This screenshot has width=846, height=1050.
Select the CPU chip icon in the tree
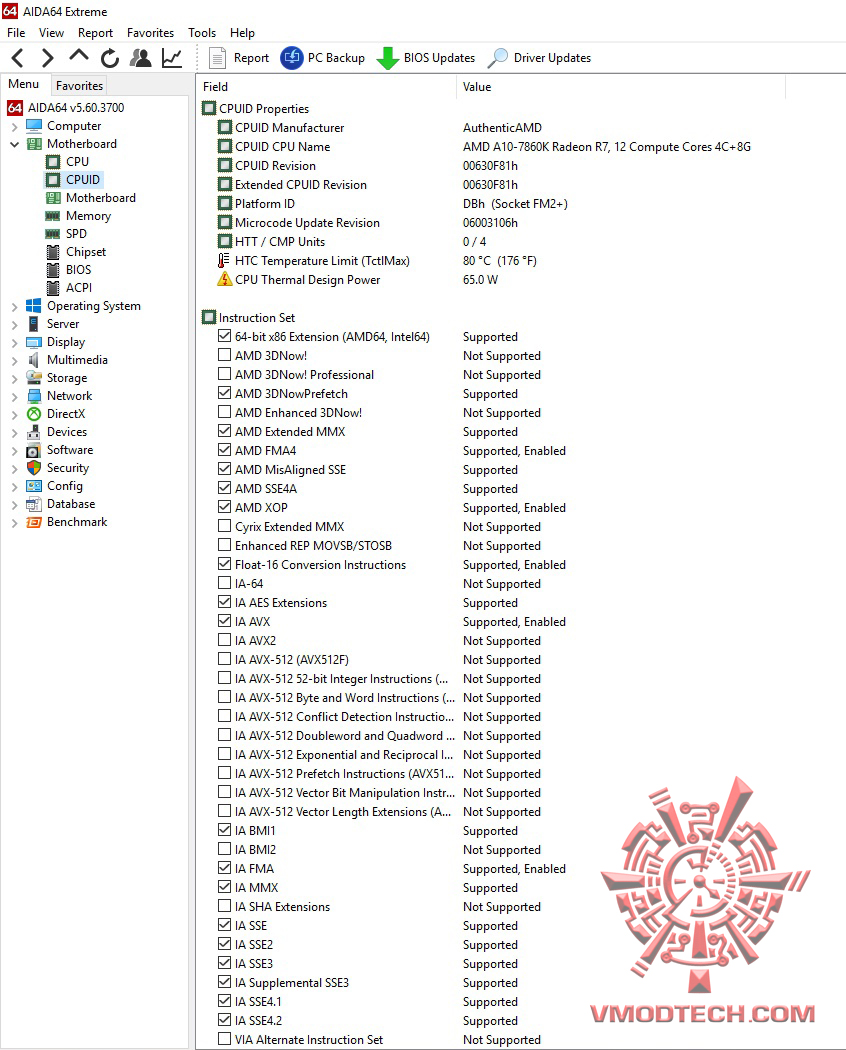click(53, 162)
